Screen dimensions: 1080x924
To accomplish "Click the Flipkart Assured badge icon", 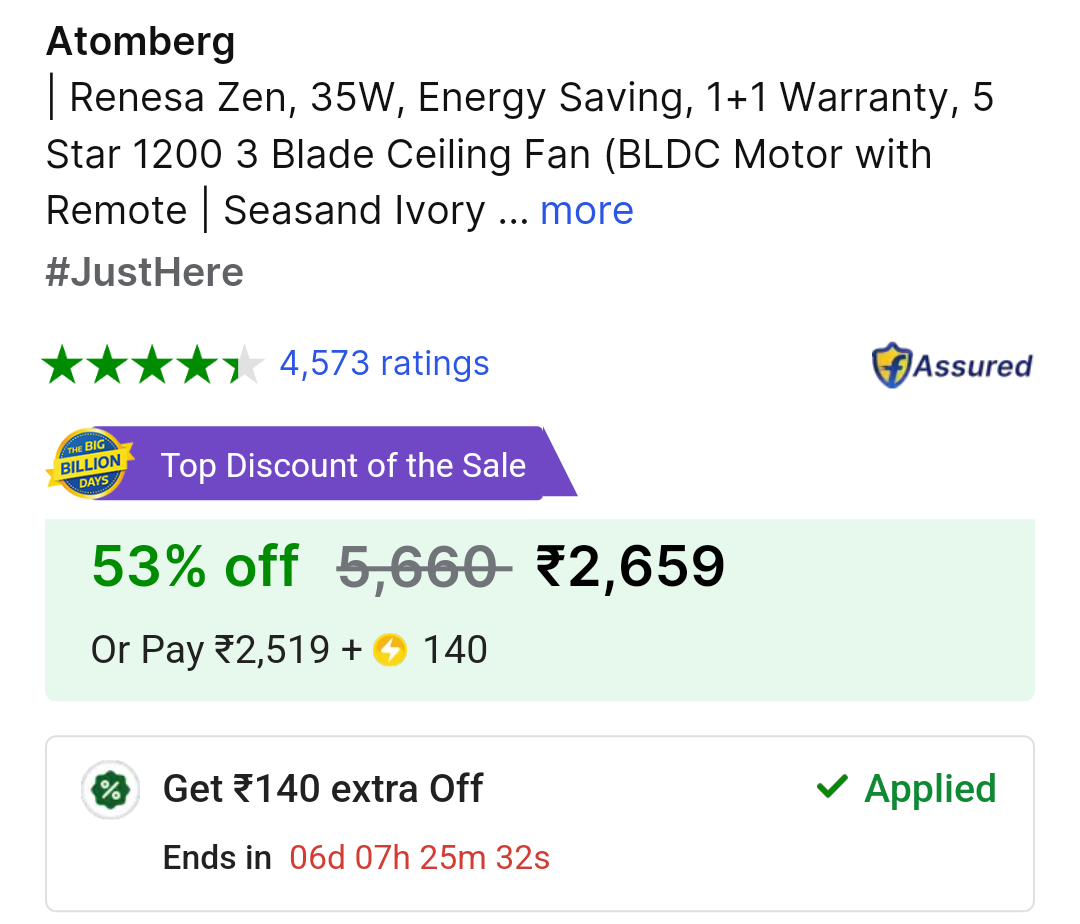I will [x=891, y=364].
